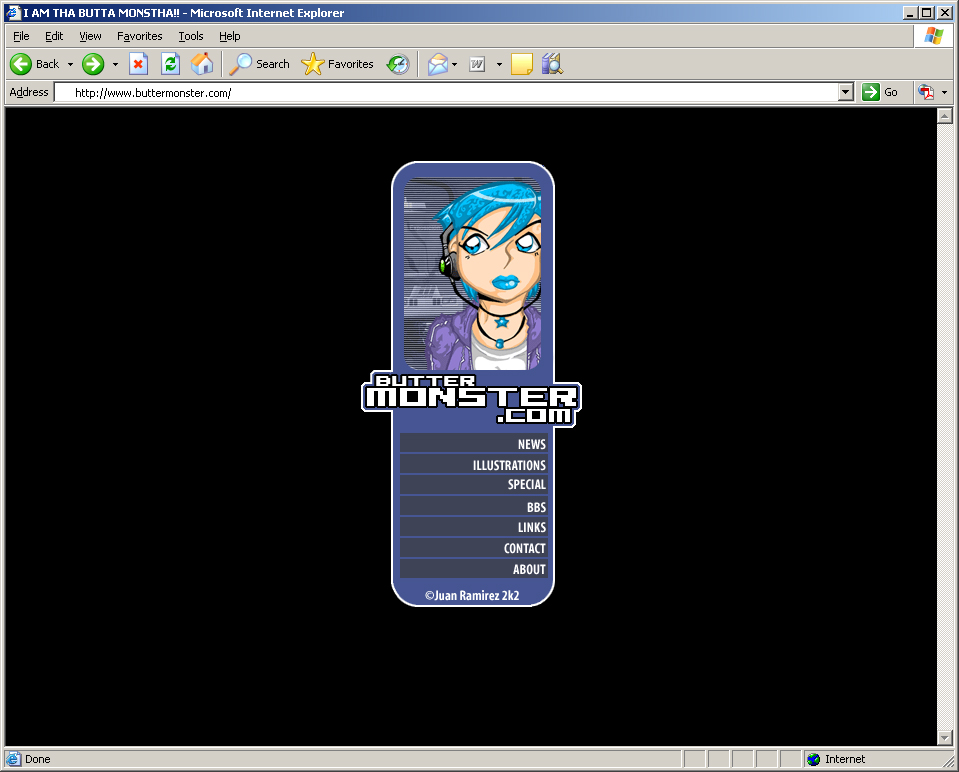Open the SPECIAL section link

point(474,484)
